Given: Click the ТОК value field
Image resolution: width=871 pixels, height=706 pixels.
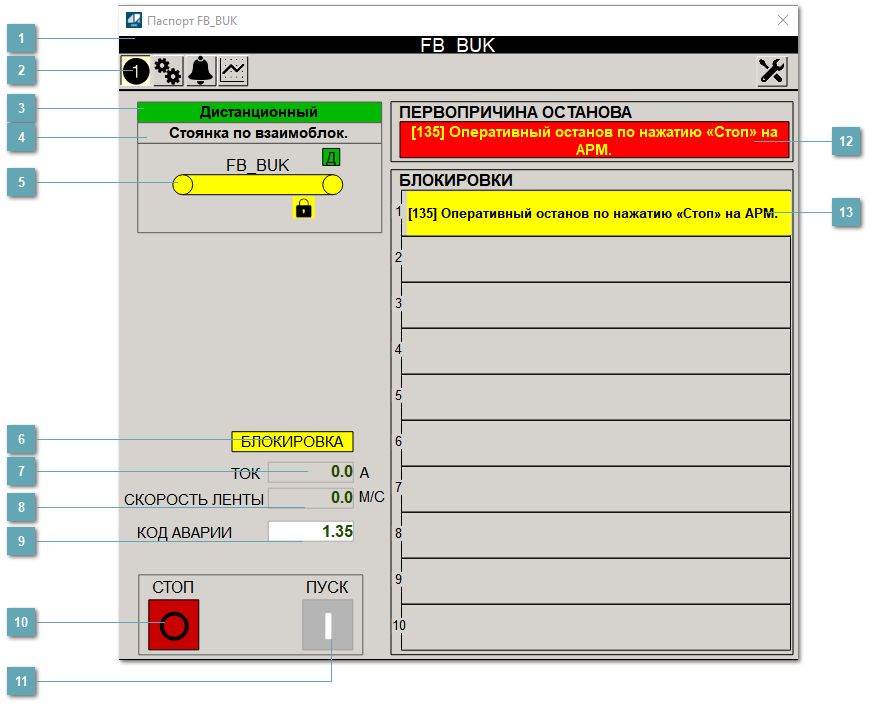Looking at the screenshot, I should pyautogui.click(x=311, y=472).
